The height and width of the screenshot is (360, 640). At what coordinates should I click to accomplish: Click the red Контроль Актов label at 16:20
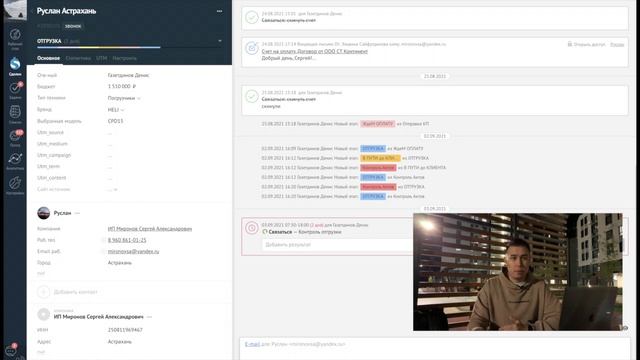point(378,187)
